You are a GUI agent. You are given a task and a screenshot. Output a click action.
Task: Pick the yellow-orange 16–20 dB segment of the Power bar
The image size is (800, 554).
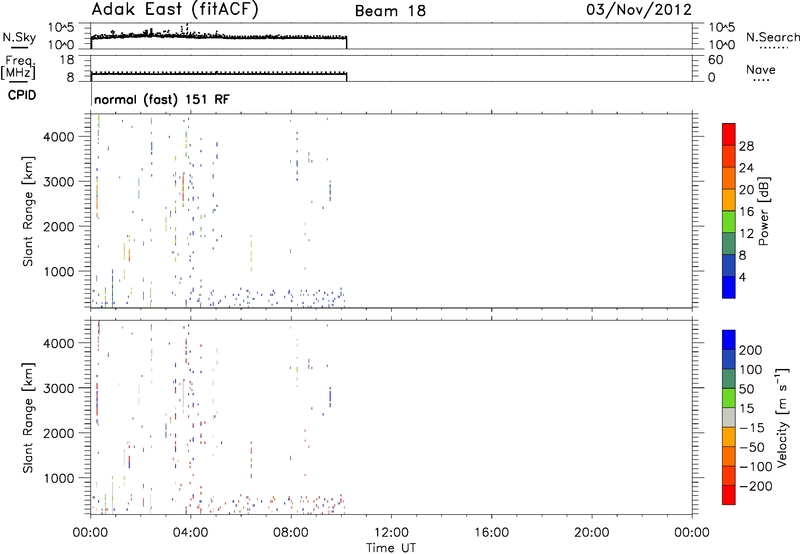pyautogui.click(x=729, y=200)
